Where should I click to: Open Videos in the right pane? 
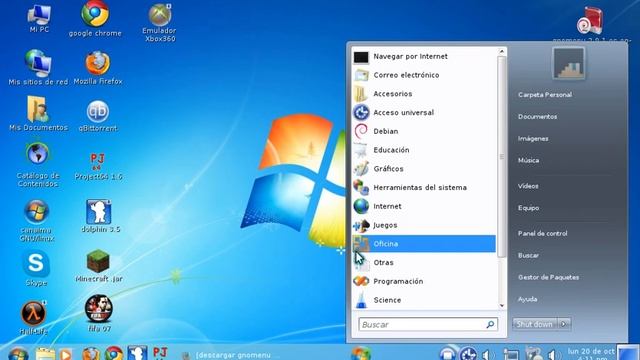[528, 186]
